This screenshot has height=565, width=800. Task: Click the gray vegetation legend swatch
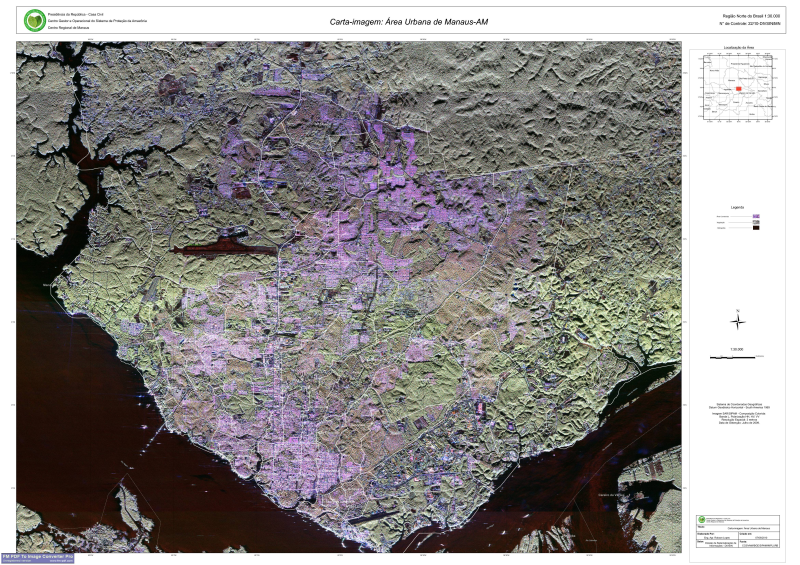point(756,222)
